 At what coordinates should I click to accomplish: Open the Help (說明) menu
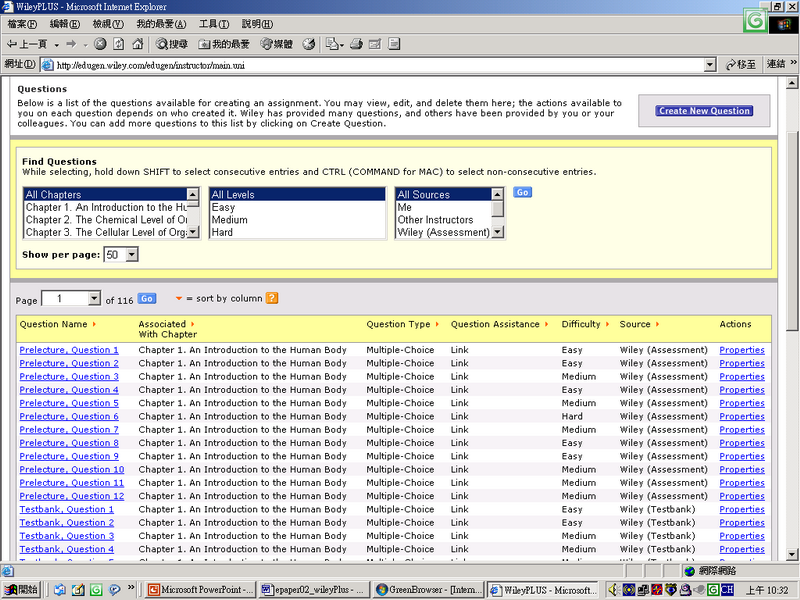coord(257,24)
